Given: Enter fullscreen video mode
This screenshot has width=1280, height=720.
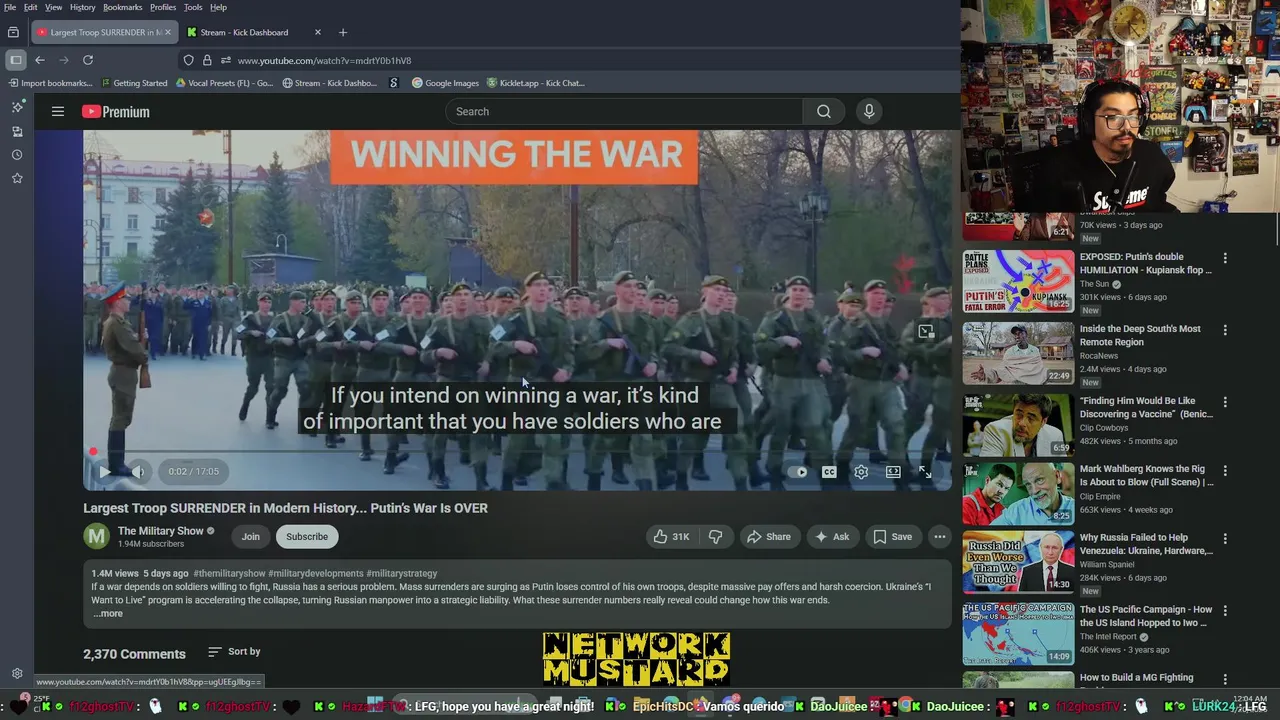Looking at the screenshot, I should (925, 472).
